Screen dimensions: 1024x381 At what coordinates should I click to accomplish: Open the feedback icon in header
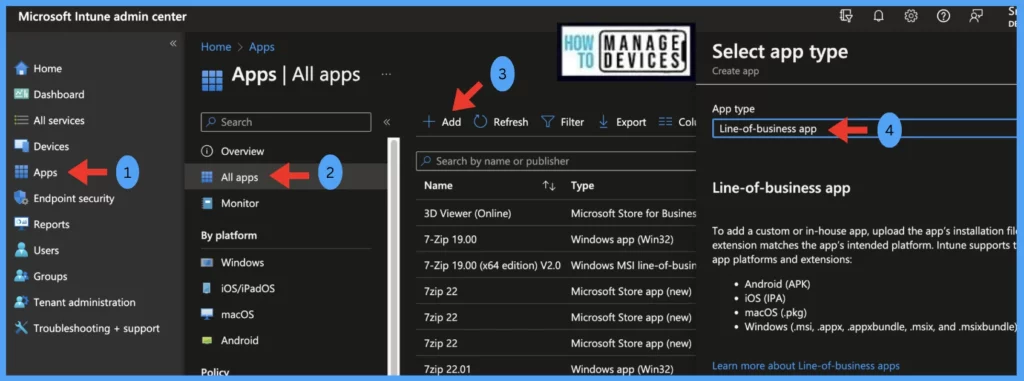pos(976,16)
